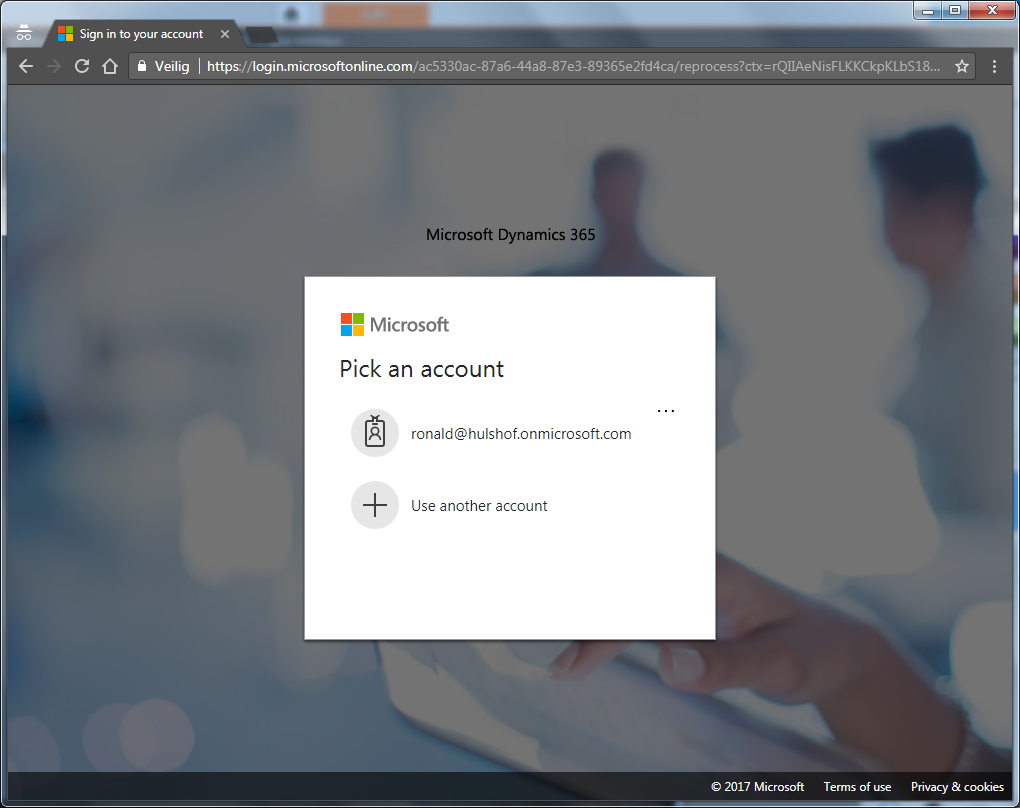This screenshot has width=1020, height=808.
Task: Pick the ronald@hulshof.onmicrosoft.com account
Action: (510, 433)
